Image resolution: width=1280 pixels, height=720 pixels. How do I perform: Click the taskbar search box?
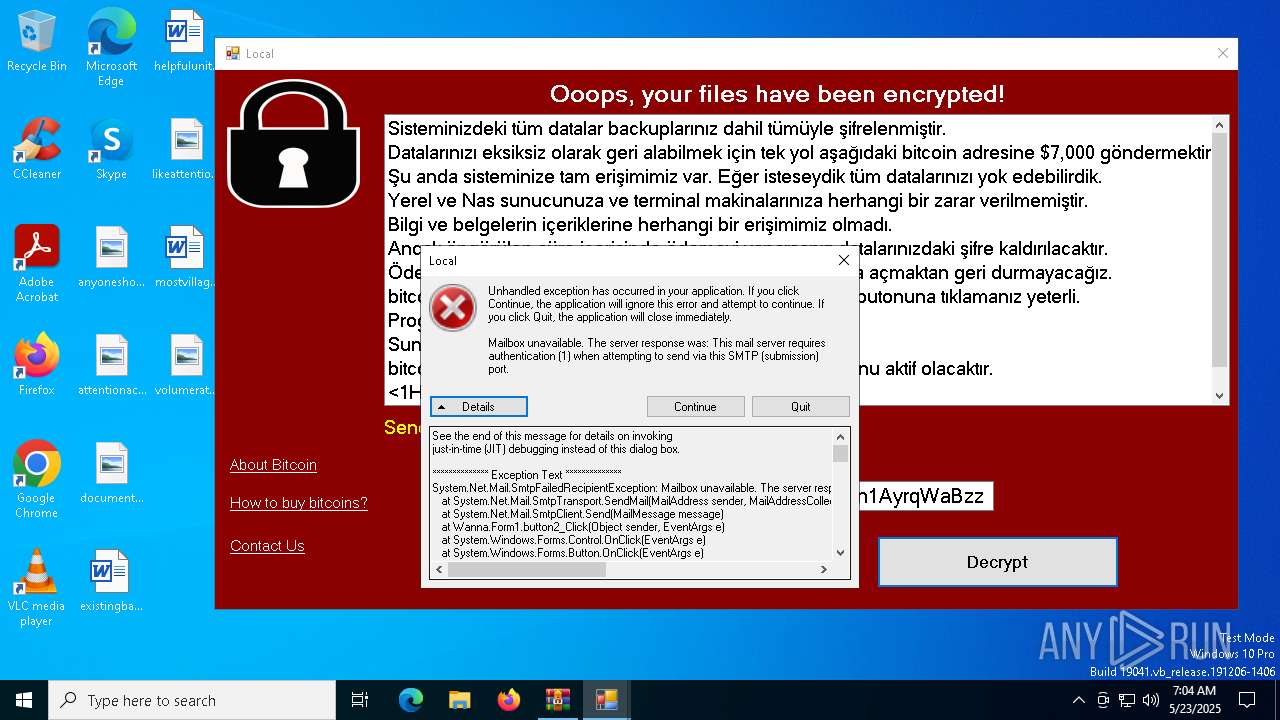[192, 700]
